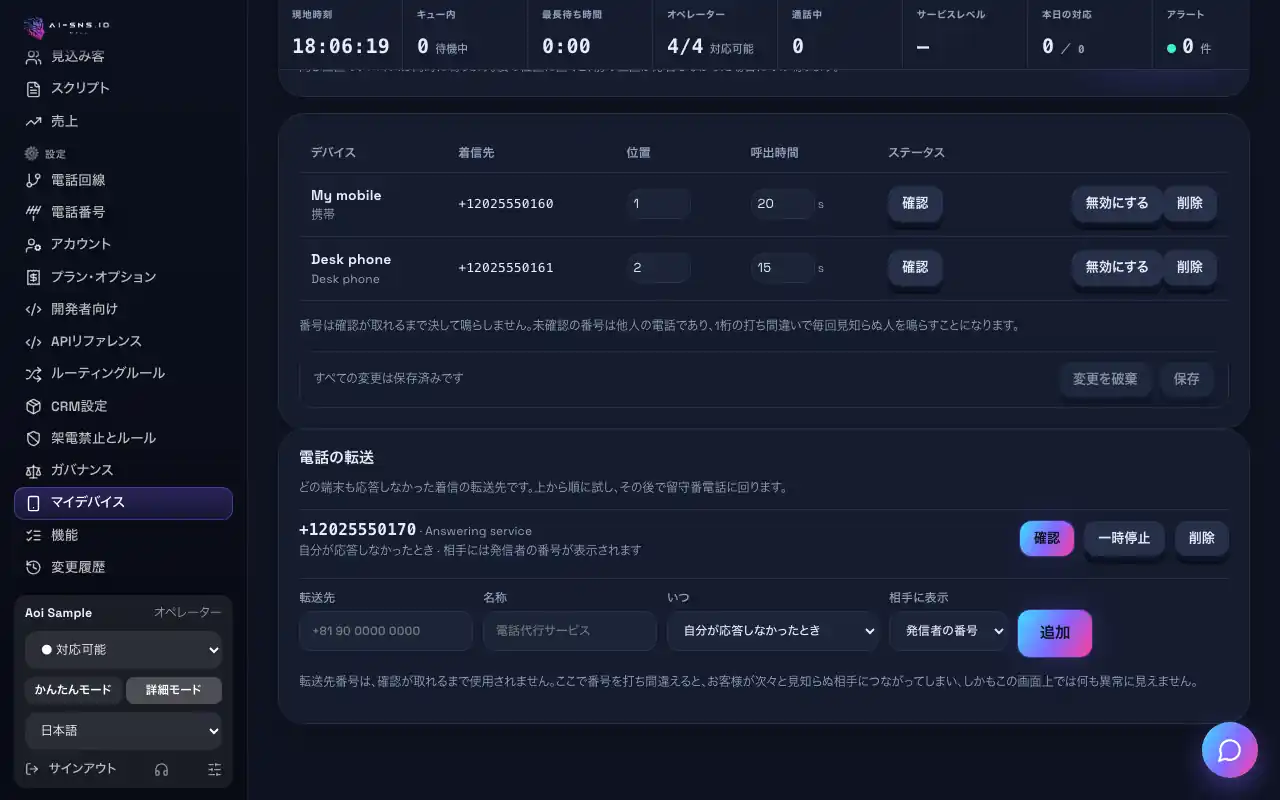
Task: Open the chat bubble icon
Action: [1229, 750]
